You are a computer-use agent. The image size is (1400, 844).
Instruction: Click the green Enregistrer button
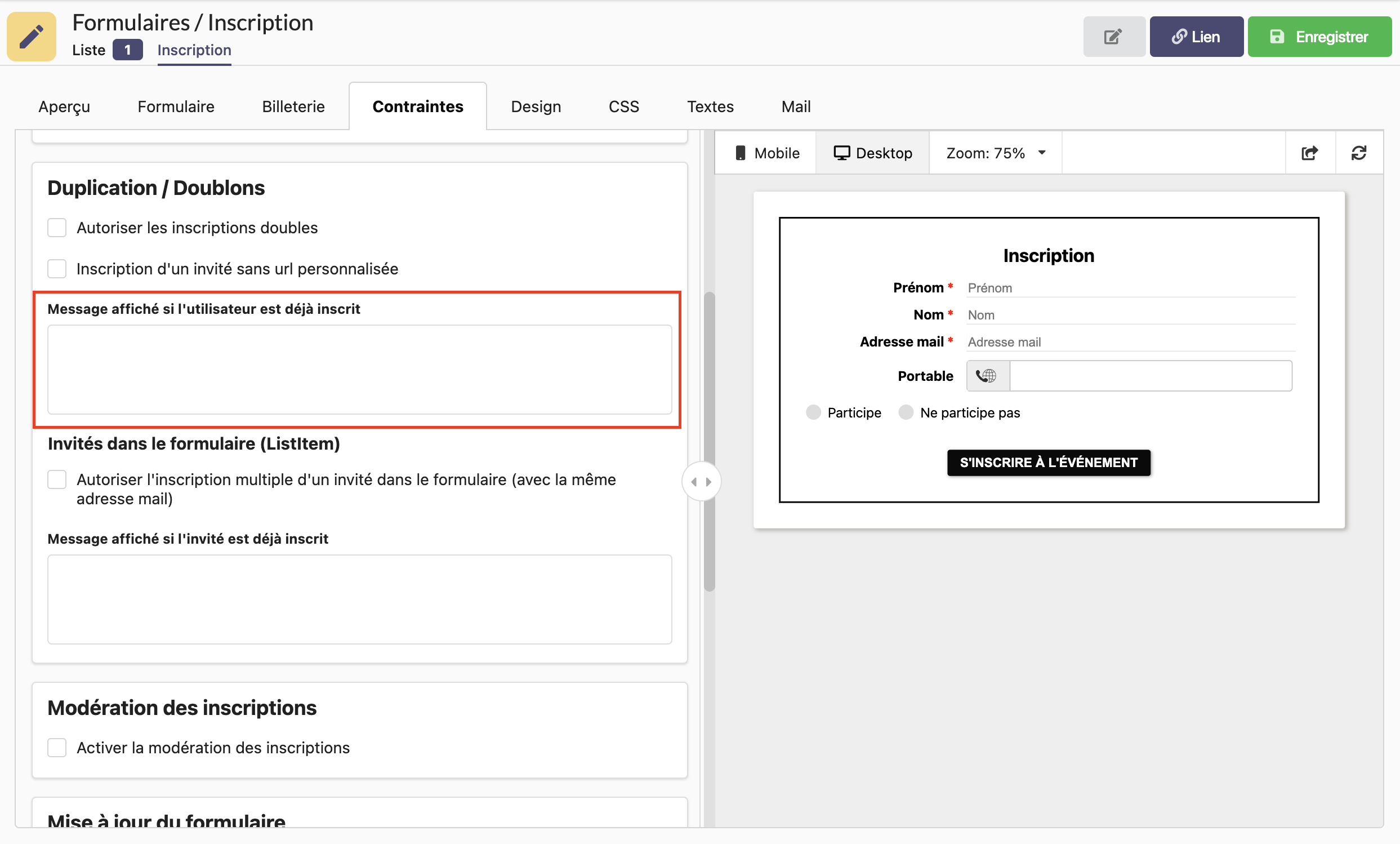pyautogui.click(x=1319, y=37)
